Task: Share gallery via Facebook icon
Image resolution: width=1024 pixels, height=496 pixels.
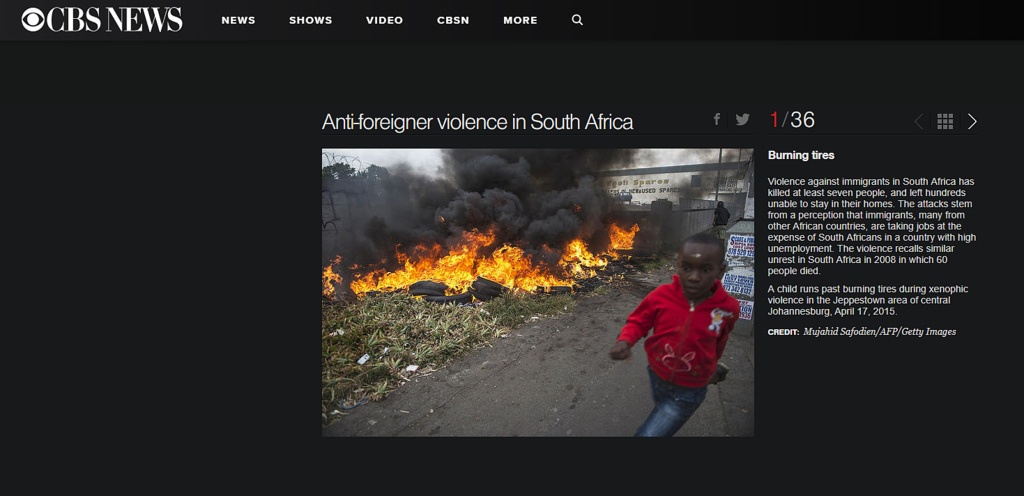Action: (716, 119)
